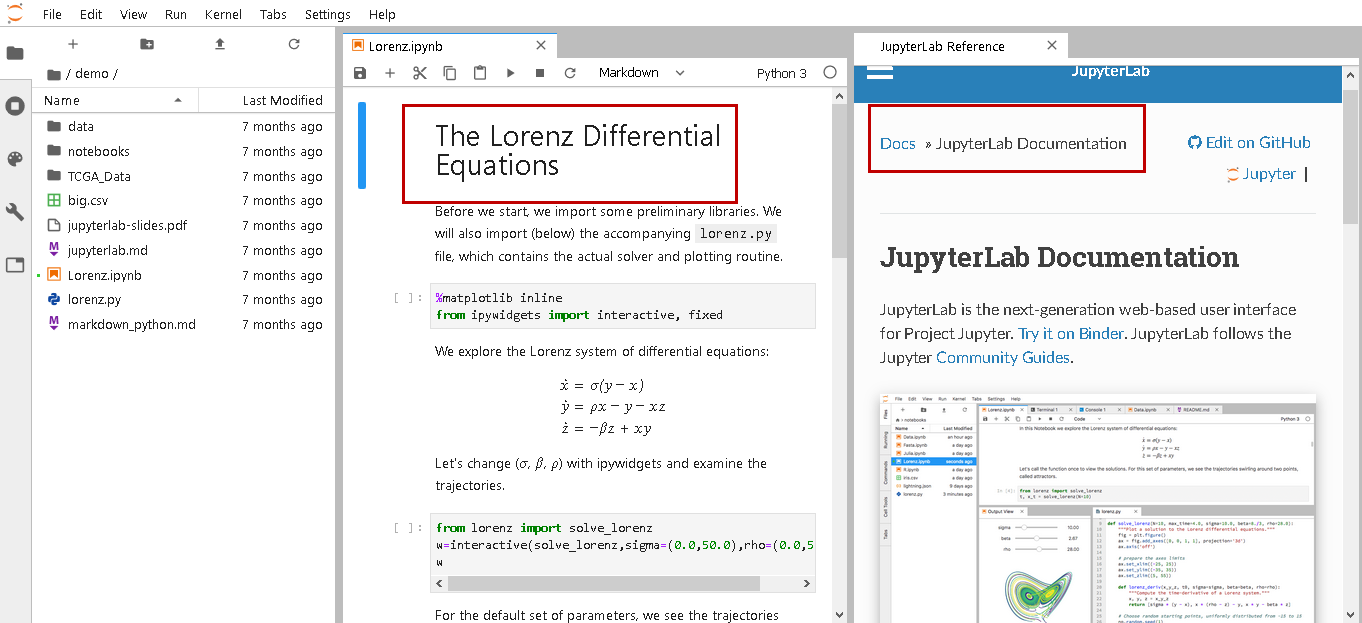
Task: Select the Lorenz.ipynb tab
Action: click(449, 46)
